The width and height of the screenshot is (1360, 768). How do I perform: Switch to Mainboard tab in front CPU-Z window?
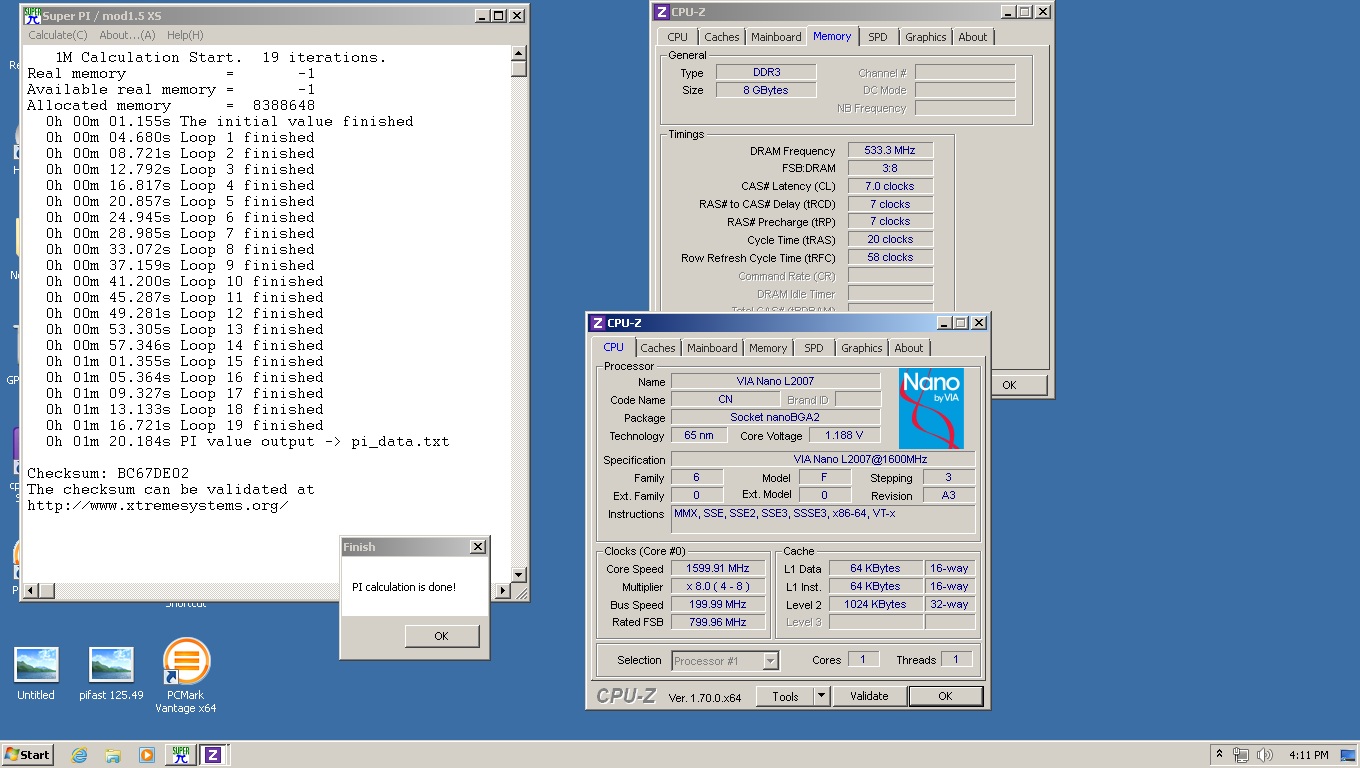coord(712,348)
